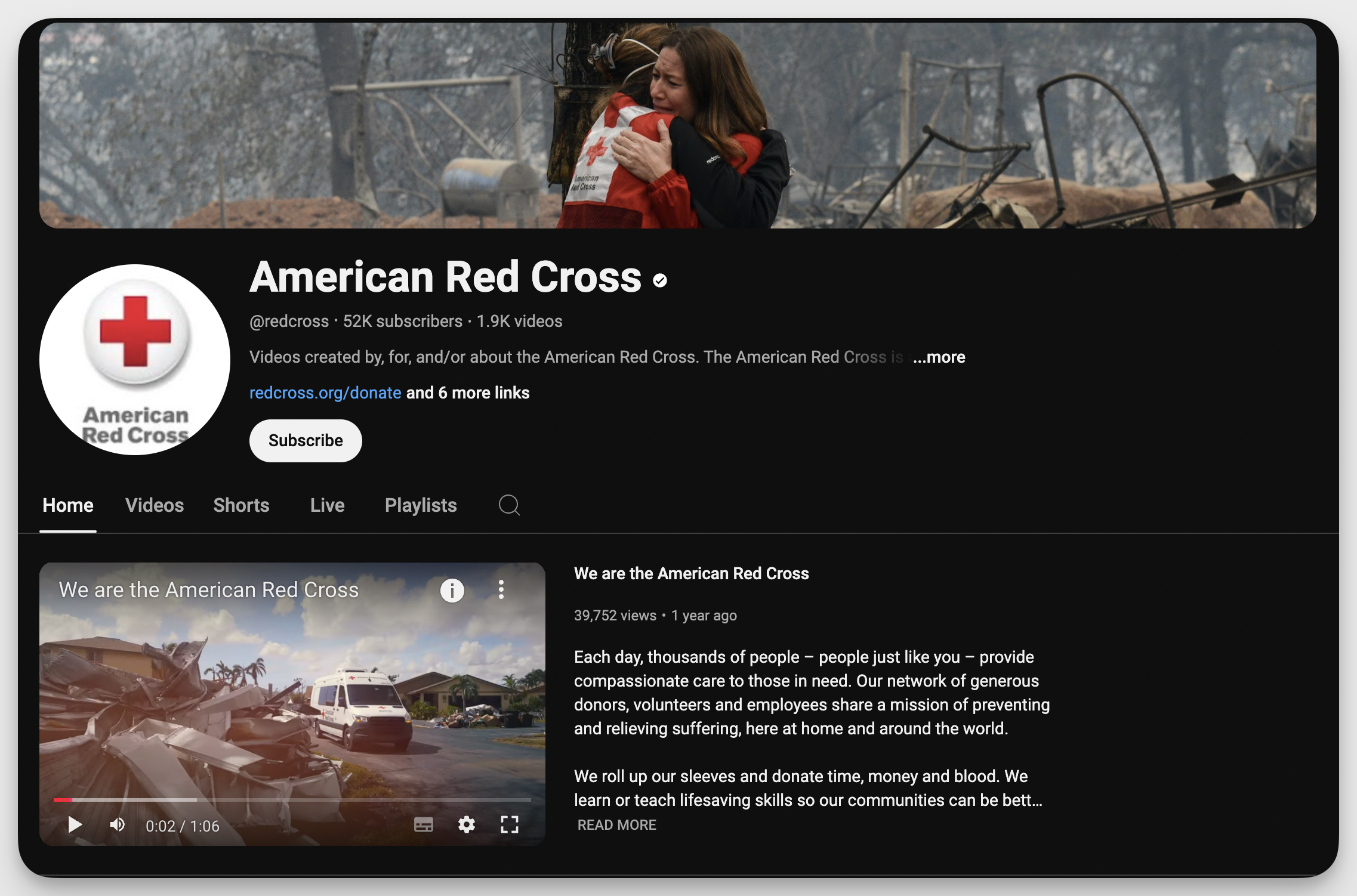Show the "and 6 more links" list
The height and width of the screenshot is (896, 1357).
468,393
